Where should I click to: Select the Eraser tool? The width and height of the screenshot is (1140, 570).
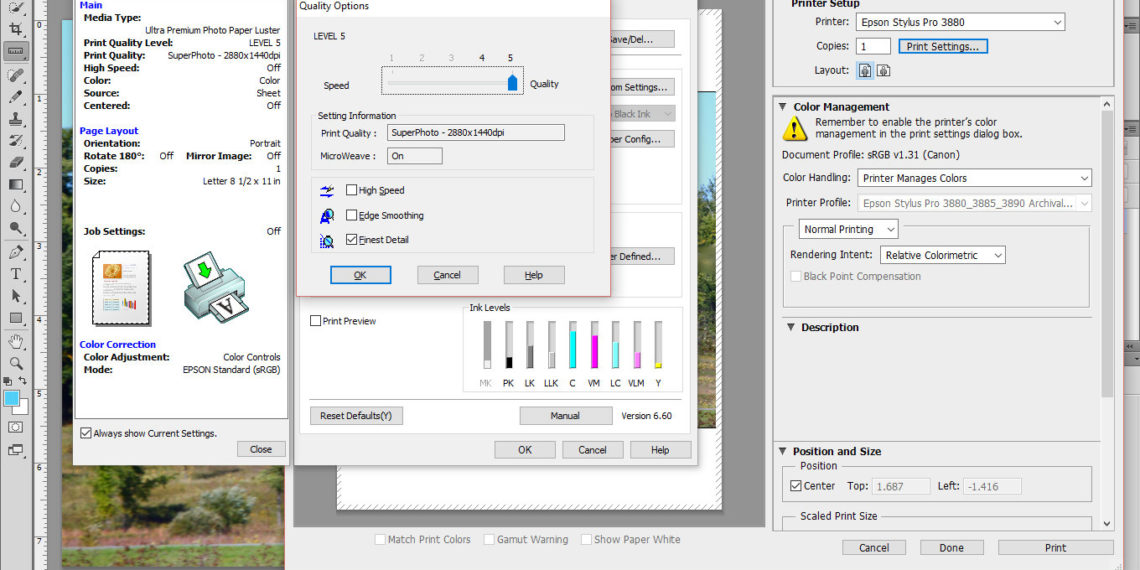(x=15, y=162)
